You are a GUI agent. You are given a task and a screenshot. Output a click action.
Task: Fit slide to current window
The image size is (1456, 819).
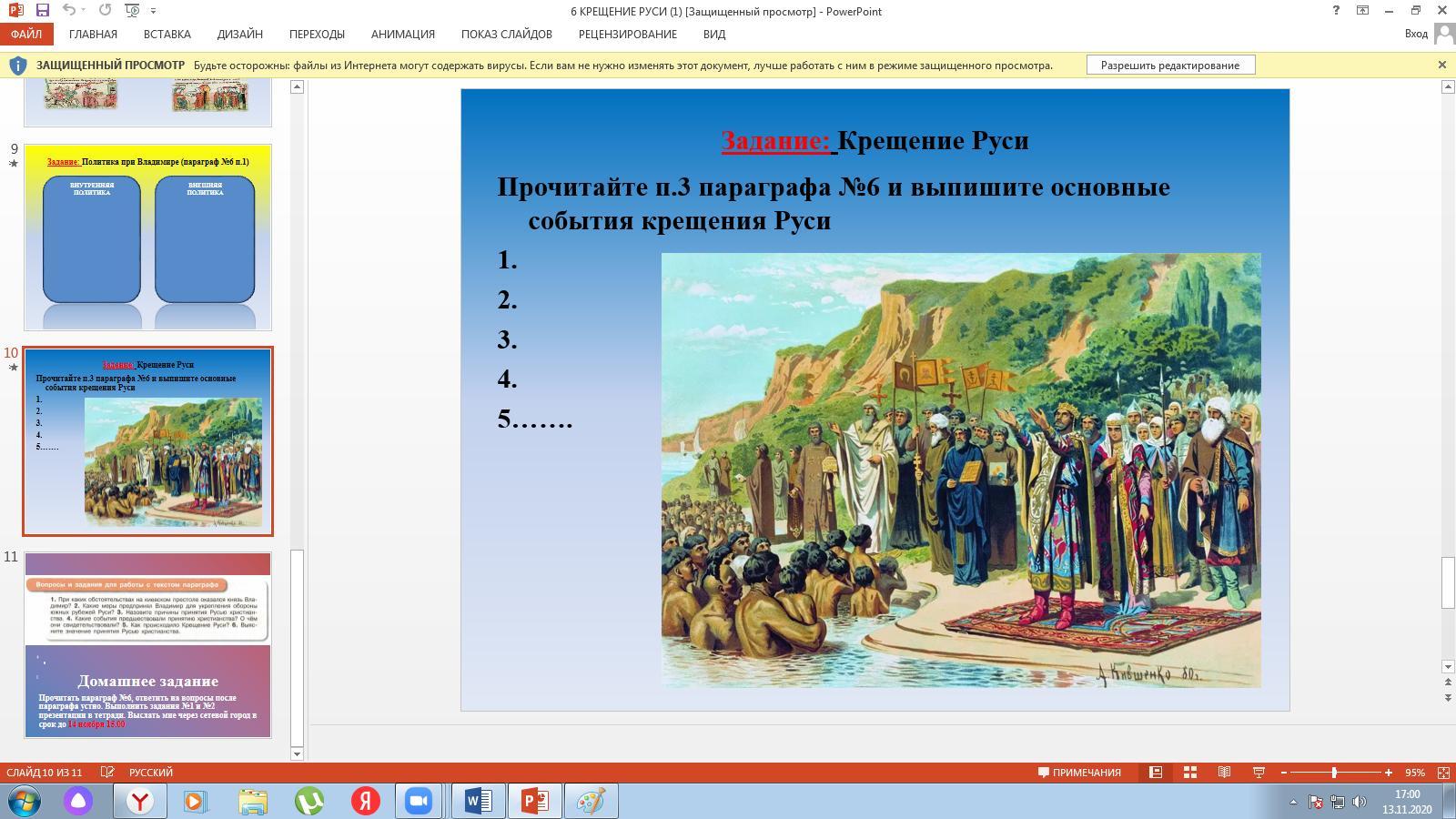point(1443,773)
